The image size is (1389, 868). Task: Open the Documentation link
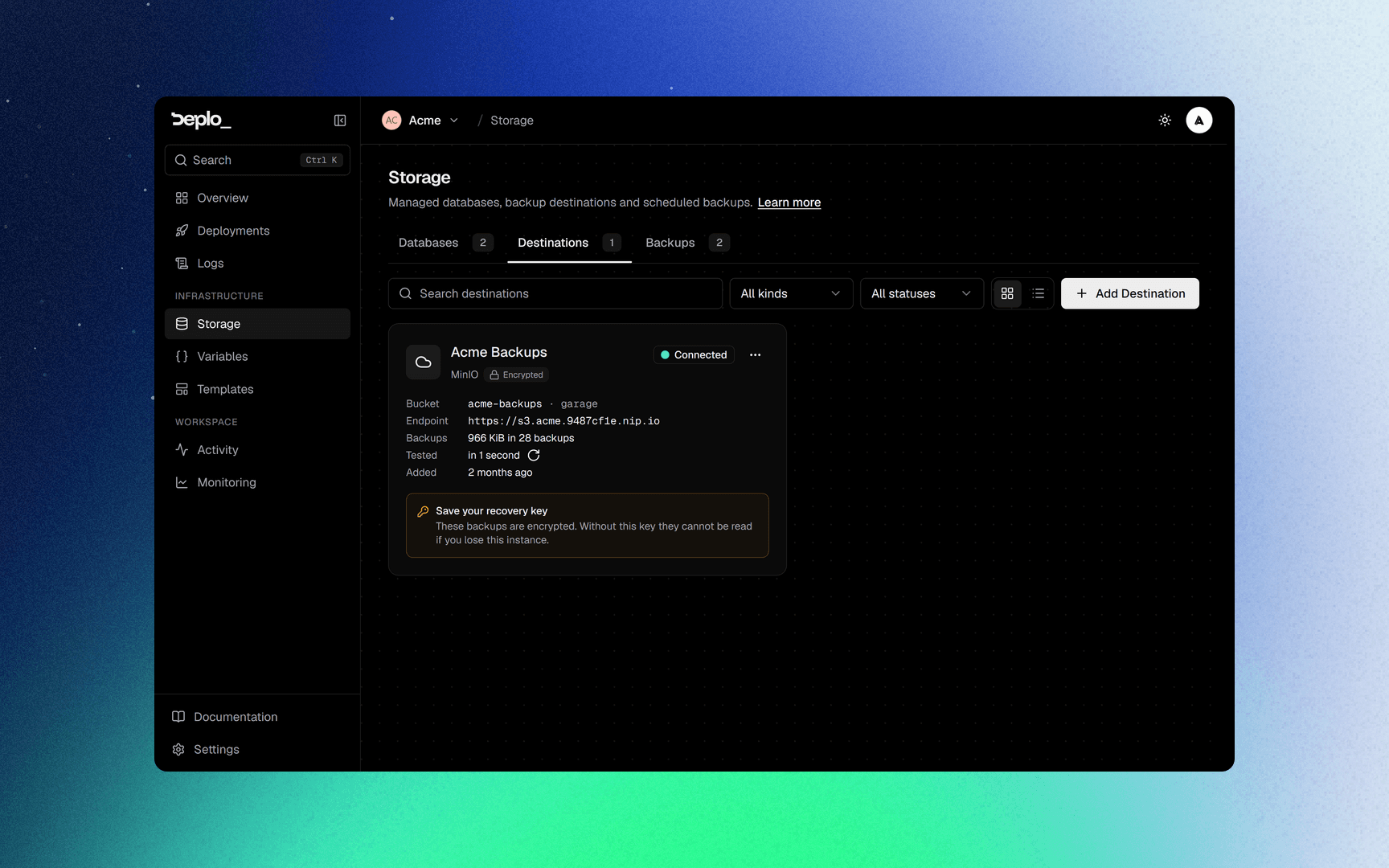pyautogui.click(x=257, y=717)
